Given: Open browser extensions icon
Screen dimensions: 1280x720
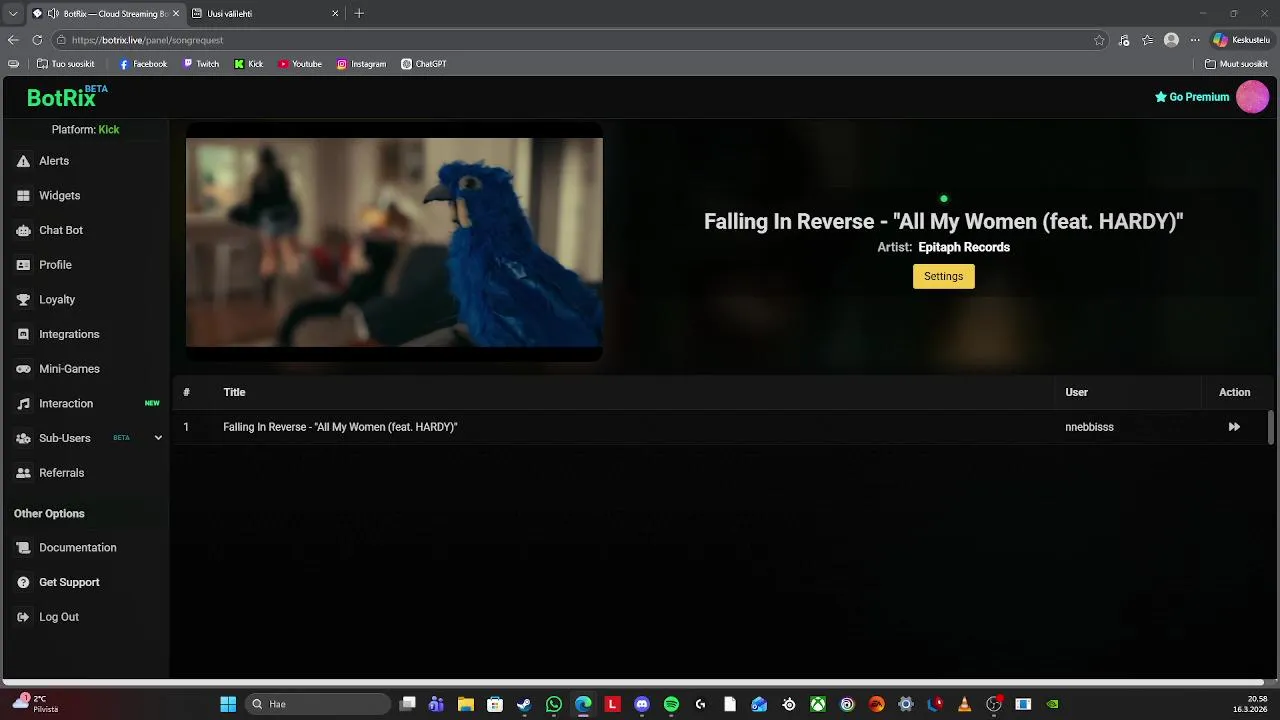Looking at the screenshot, I should point(1124,40).
